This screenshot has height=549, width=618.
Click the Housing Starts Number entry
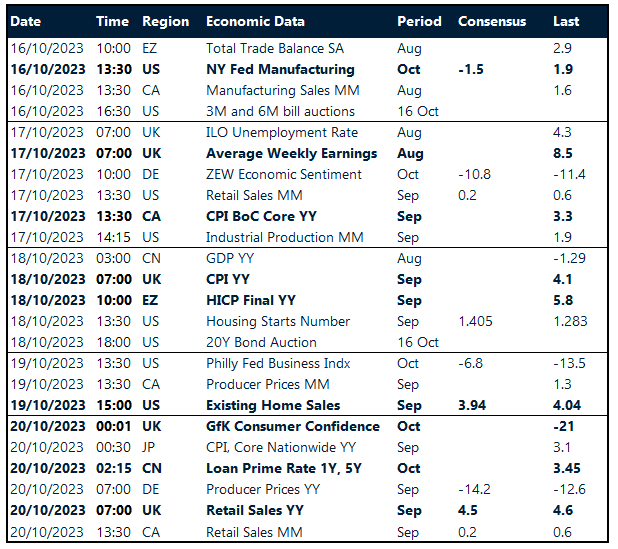(278, 321)
